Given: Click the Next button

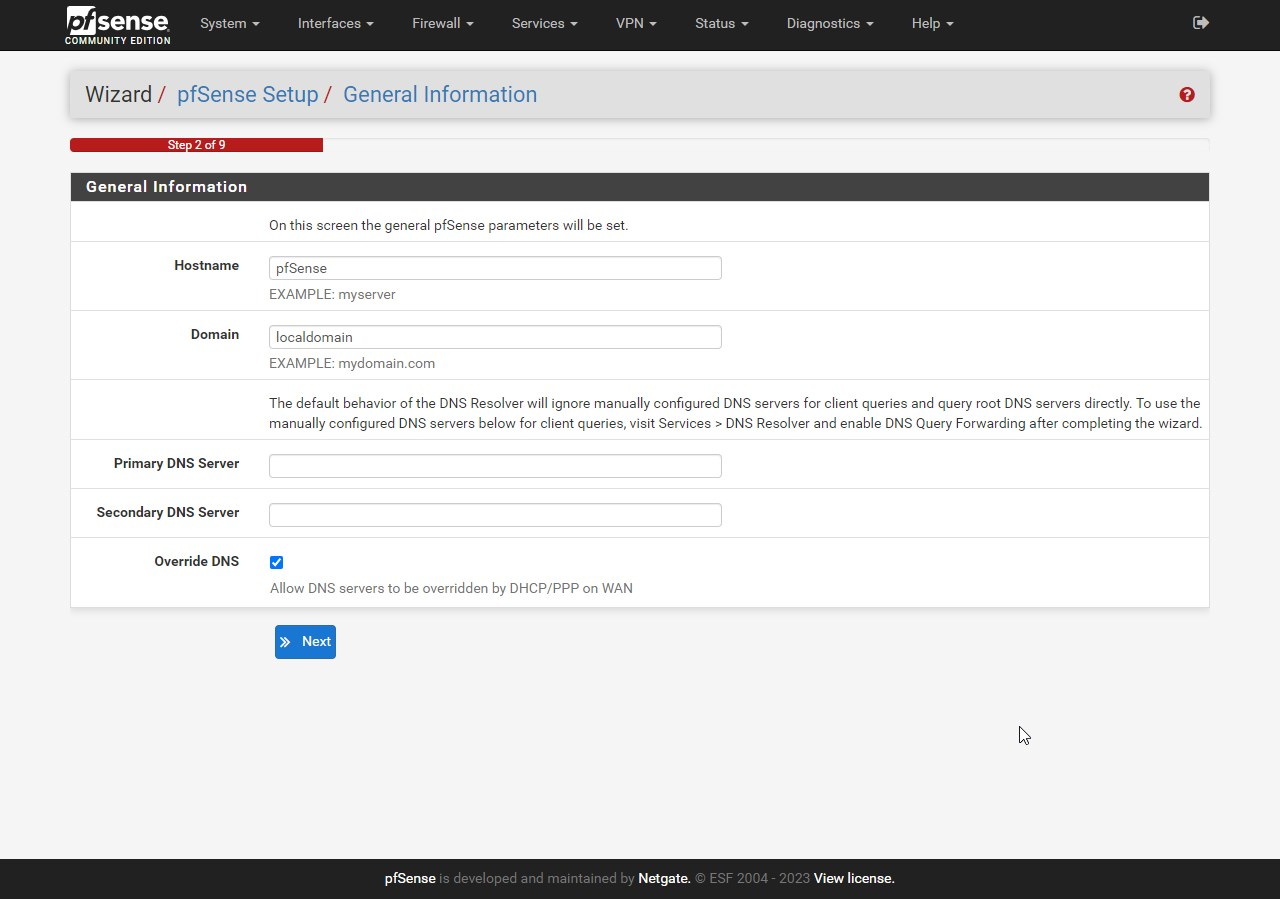Looking at the screenshot, I should [x=305, y=642].
